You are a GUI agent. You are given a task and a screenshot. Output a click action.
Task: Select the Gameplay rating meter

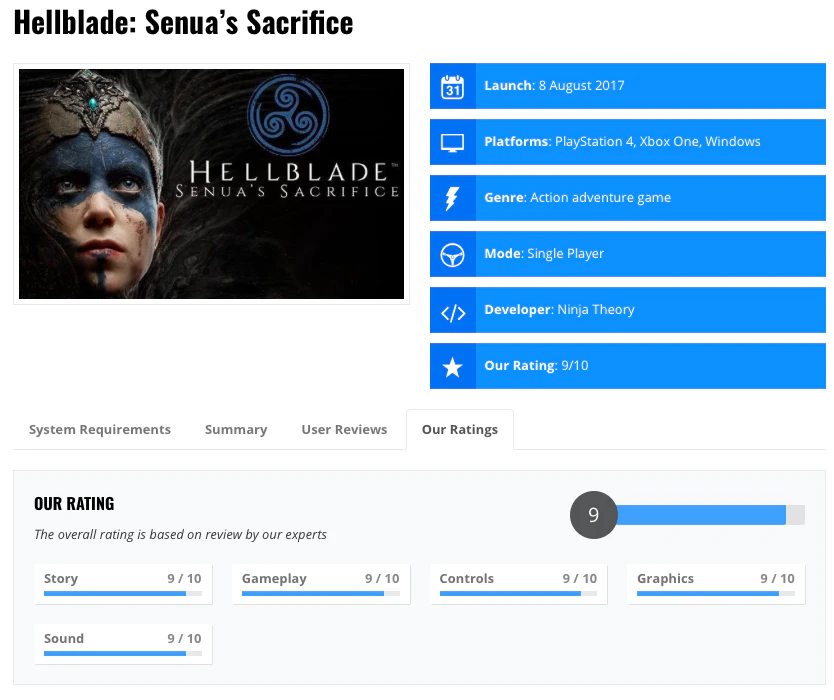(320, 594)
